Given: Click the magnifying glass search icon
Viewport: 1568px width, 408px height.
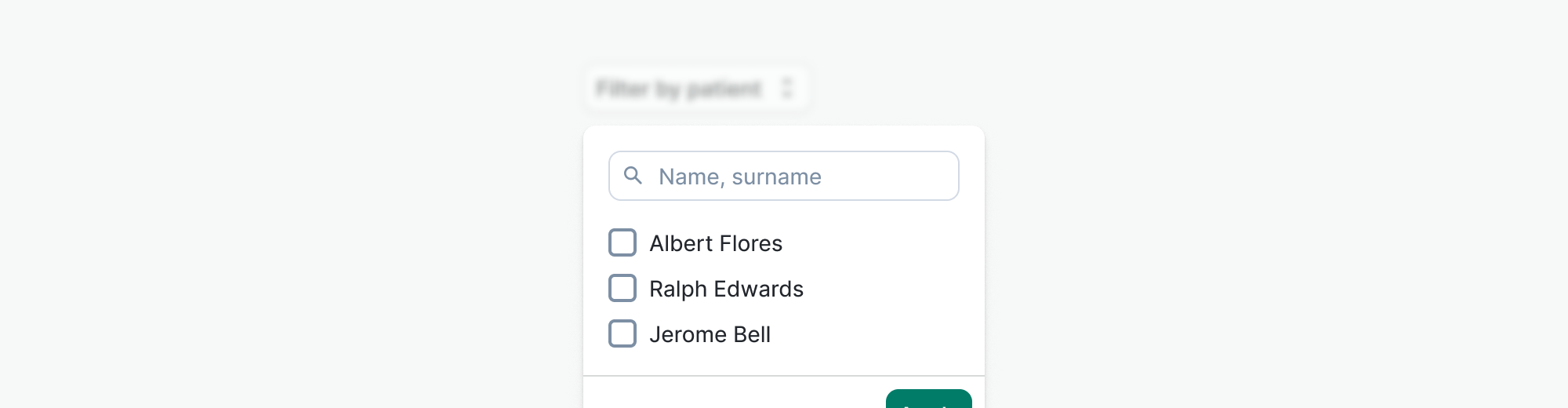Looking at the screenshot, I should tap(633, 176).
